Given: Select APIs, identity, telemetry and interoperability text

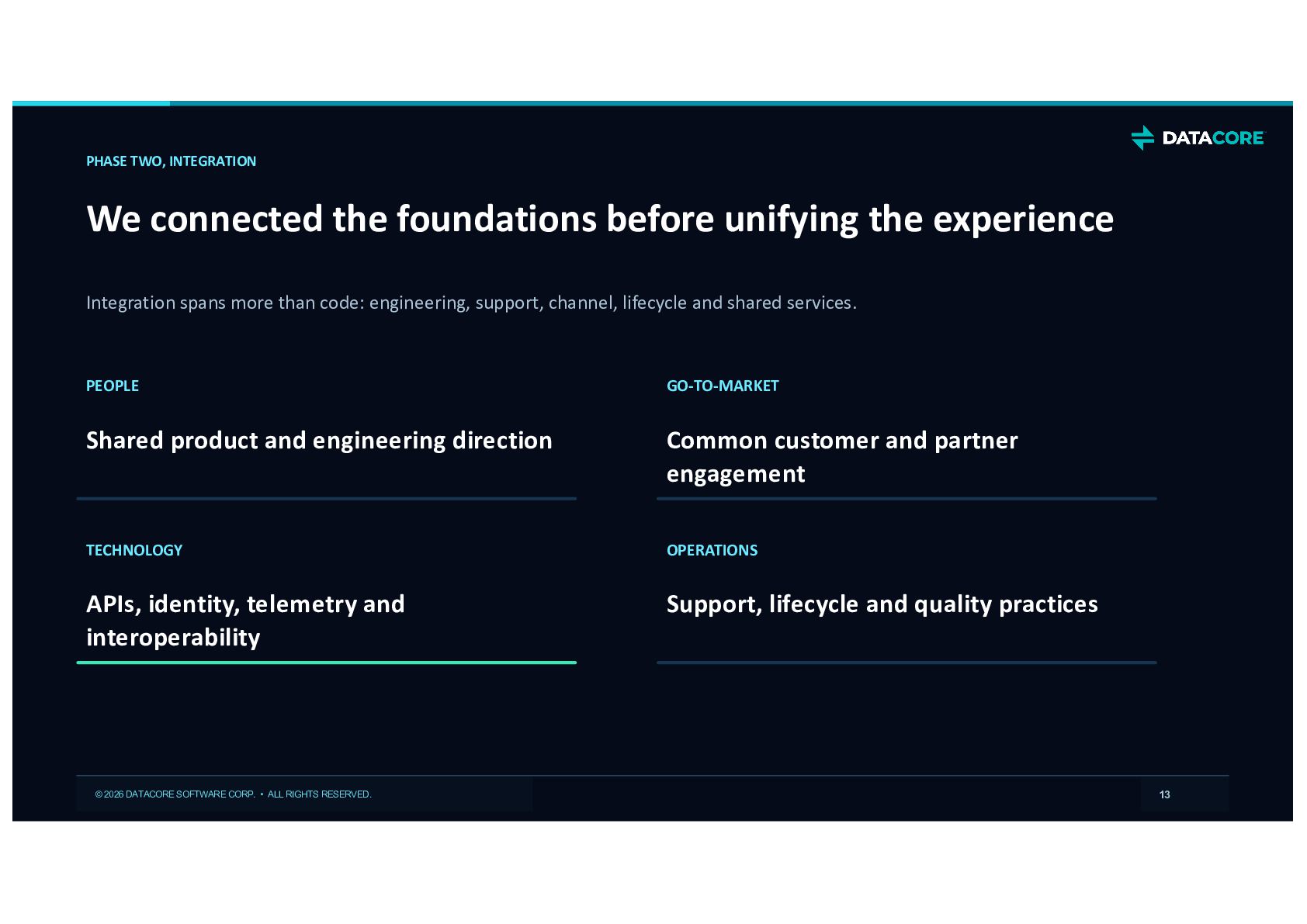Looking at the screenshot, I should [x=245, y=621].
